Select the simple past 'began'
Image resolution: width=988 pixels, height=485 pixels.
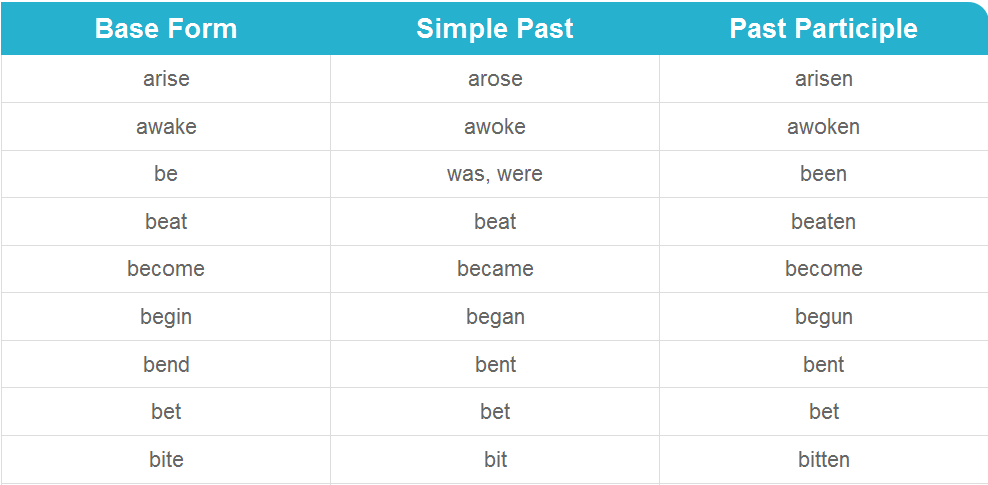[495, 317]
